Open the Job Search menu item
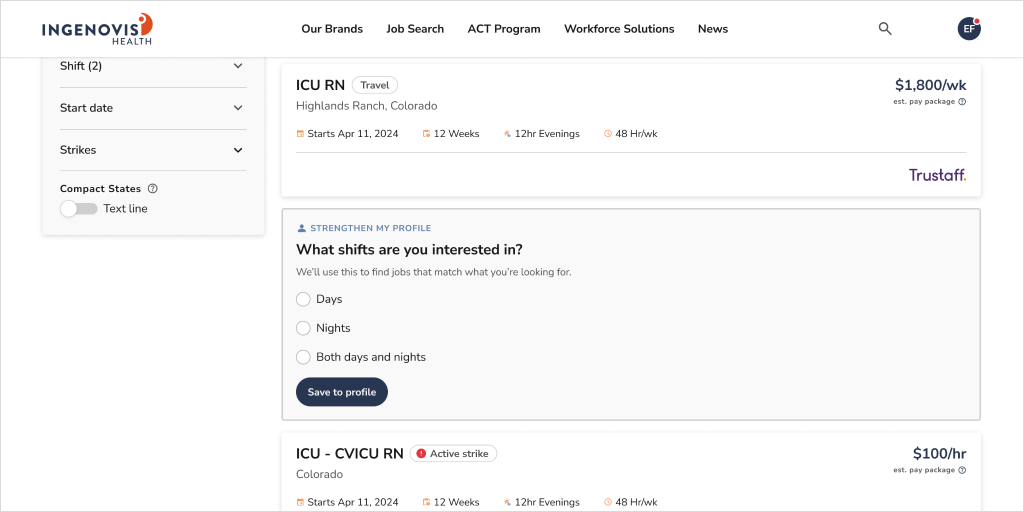The image size is (1024, 512). point(415,29)
